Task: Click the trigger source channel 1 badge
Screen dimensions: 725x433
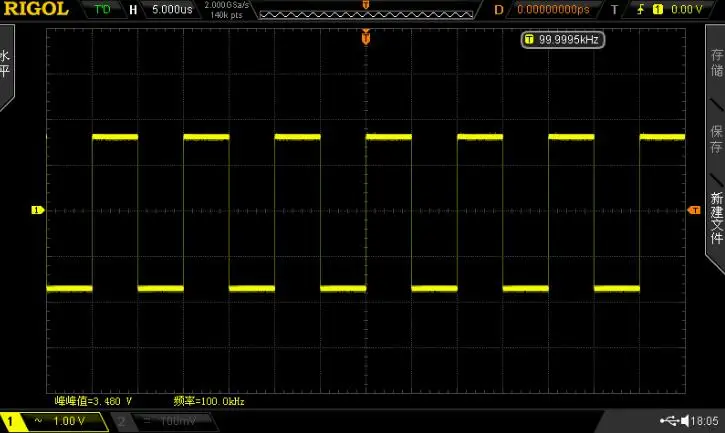Action: coord(657,9)
